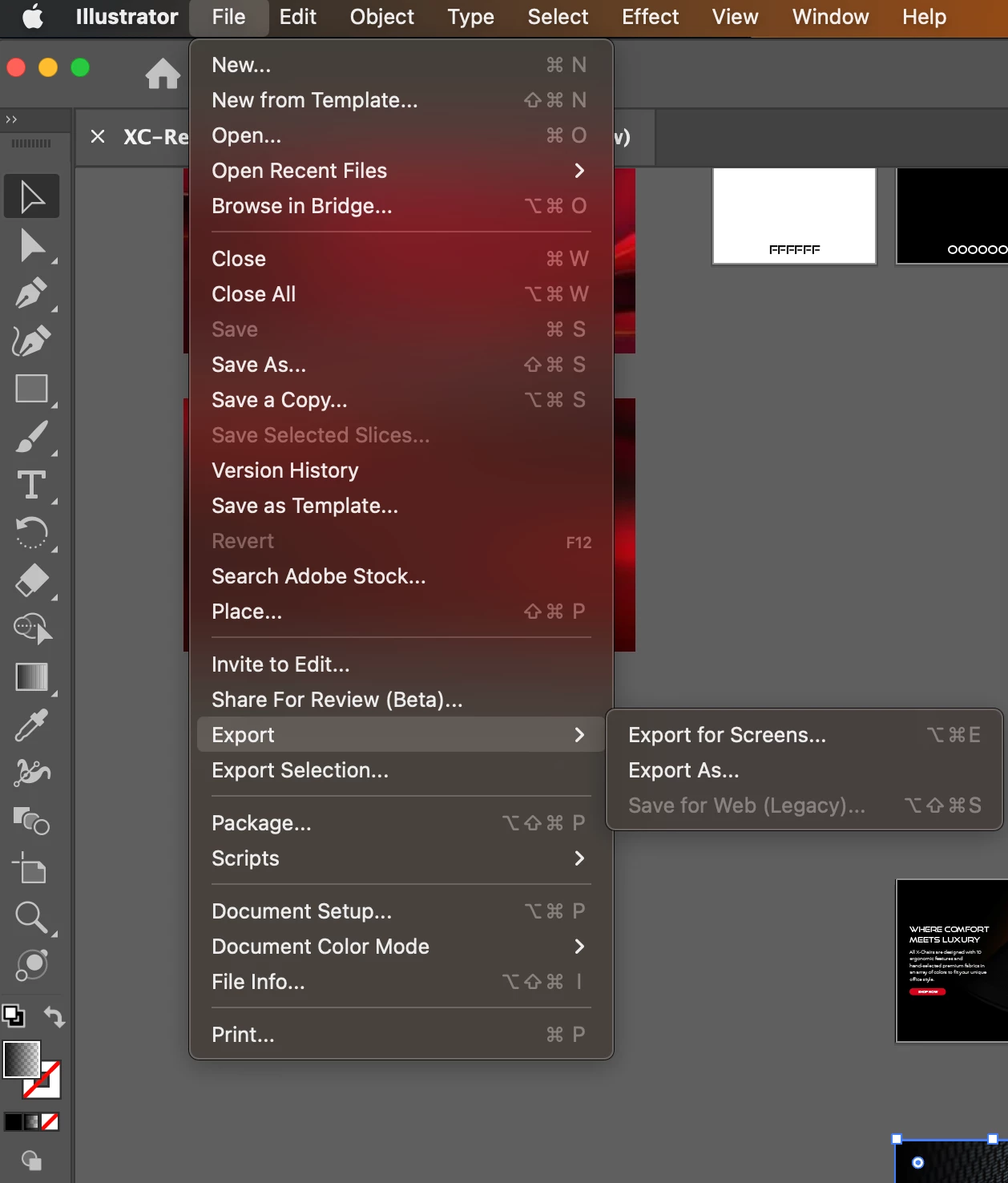This screenshot has width=1008, height=1183.
Task: Choose Browse in Bridge...
Action: click(x=401, y=206)
